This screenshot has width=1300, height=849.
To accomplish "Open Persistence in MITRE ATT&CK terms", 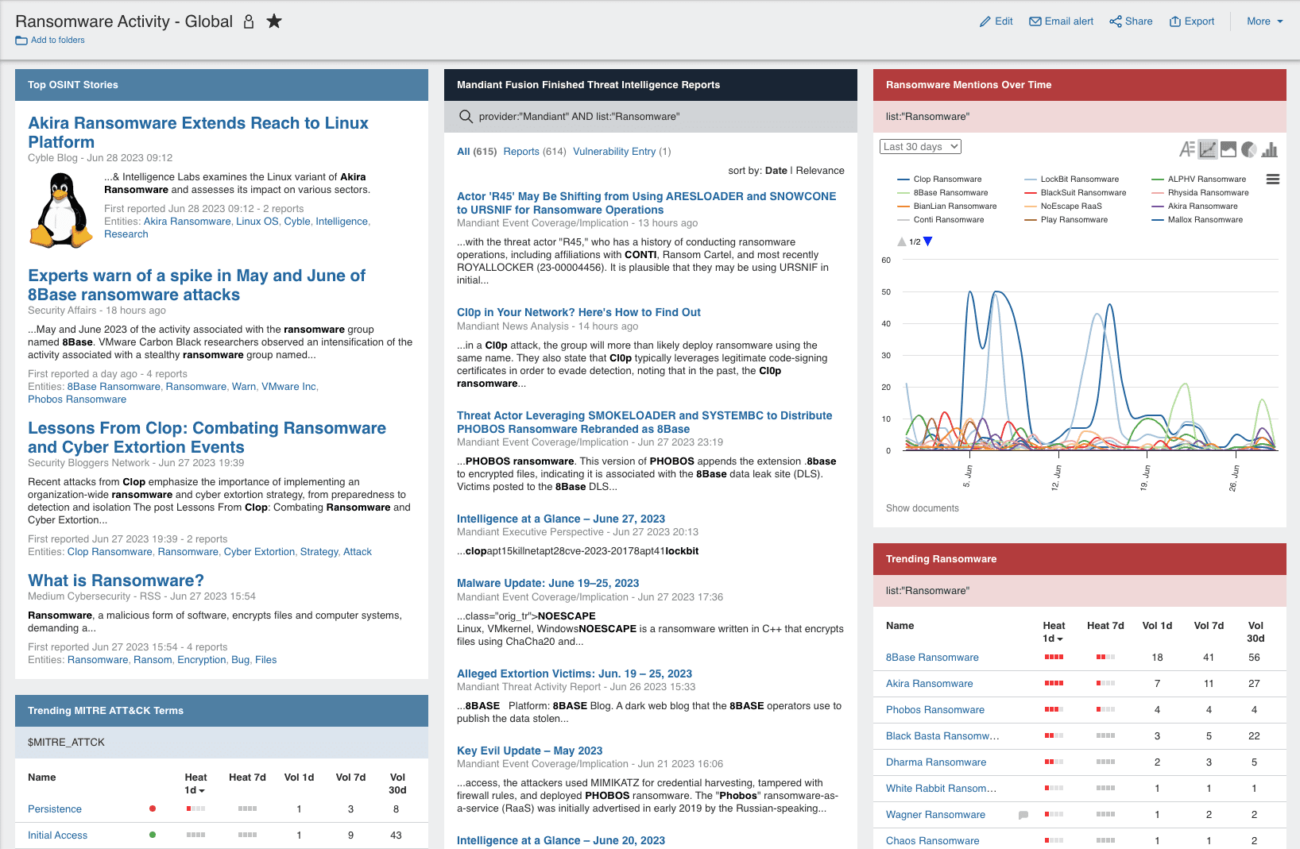I will pos(55,809).
